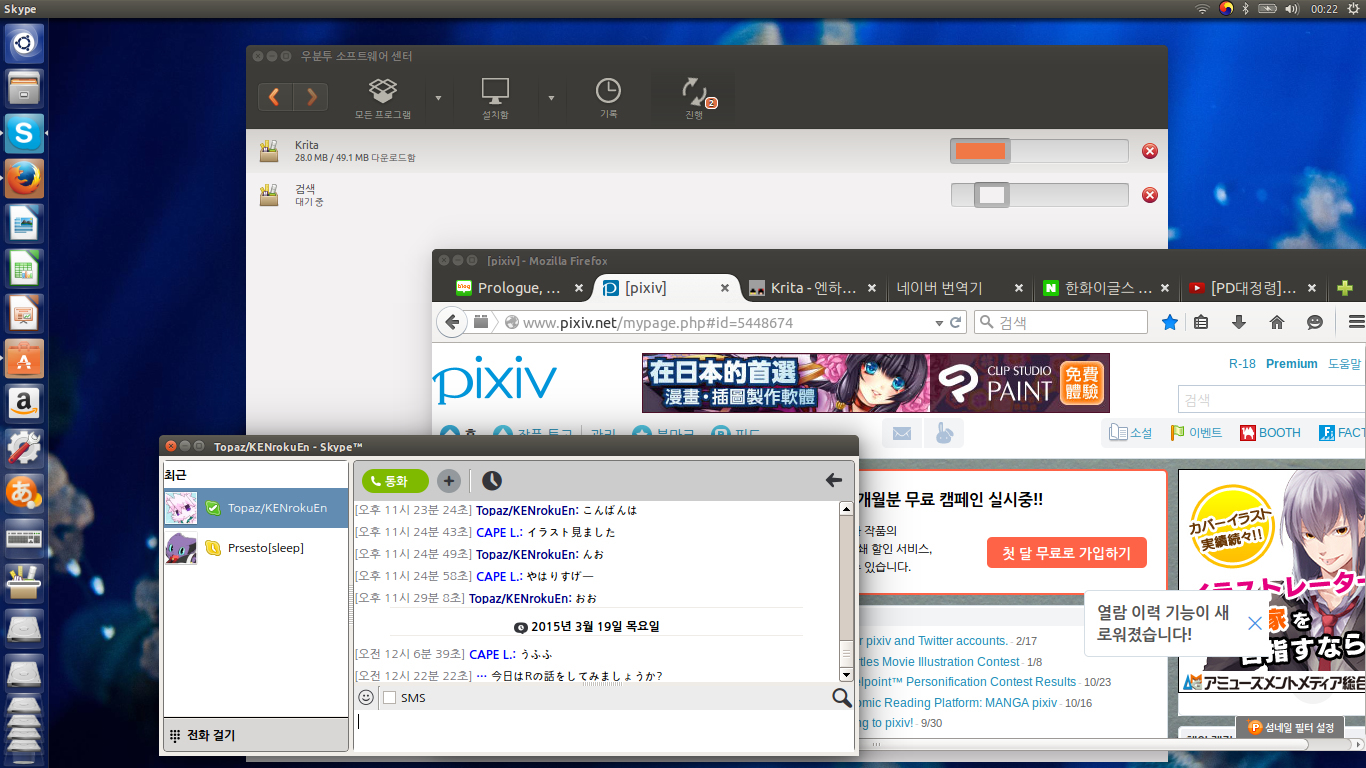This screenshot has height=768, width=1366.
Task: Add a contact with the plus icon in Skype
Action: pyautogui.click(x=449, y=481)
